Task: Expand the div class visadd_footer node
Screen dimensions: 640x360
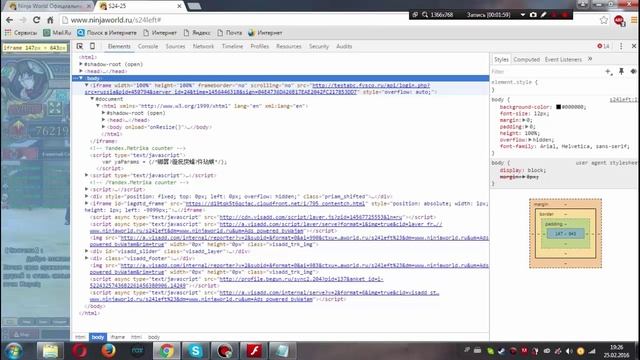Action: [87, 258]
